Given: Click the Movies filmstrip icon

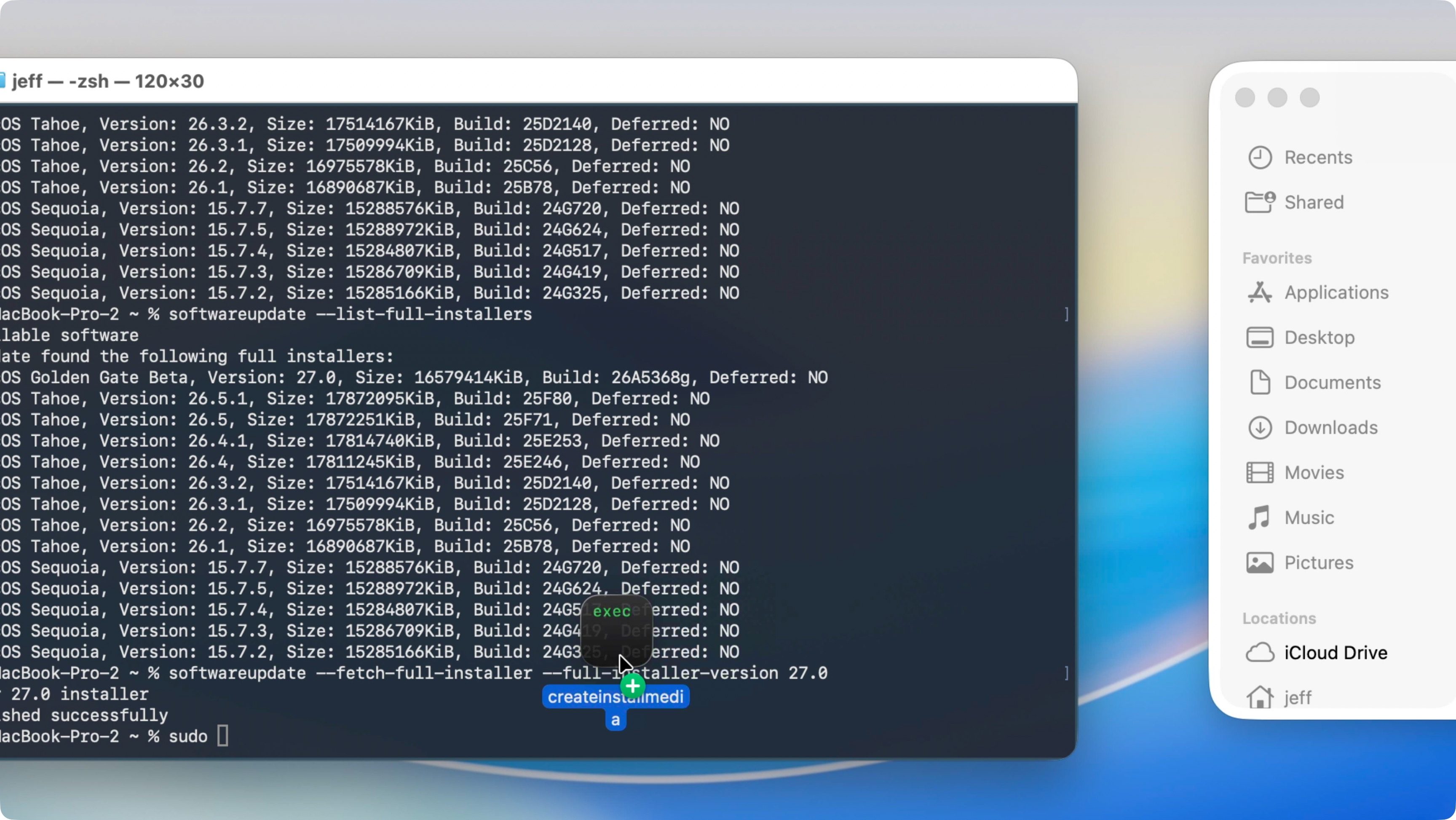Looking at the screenshot, I should point(1260,473).
